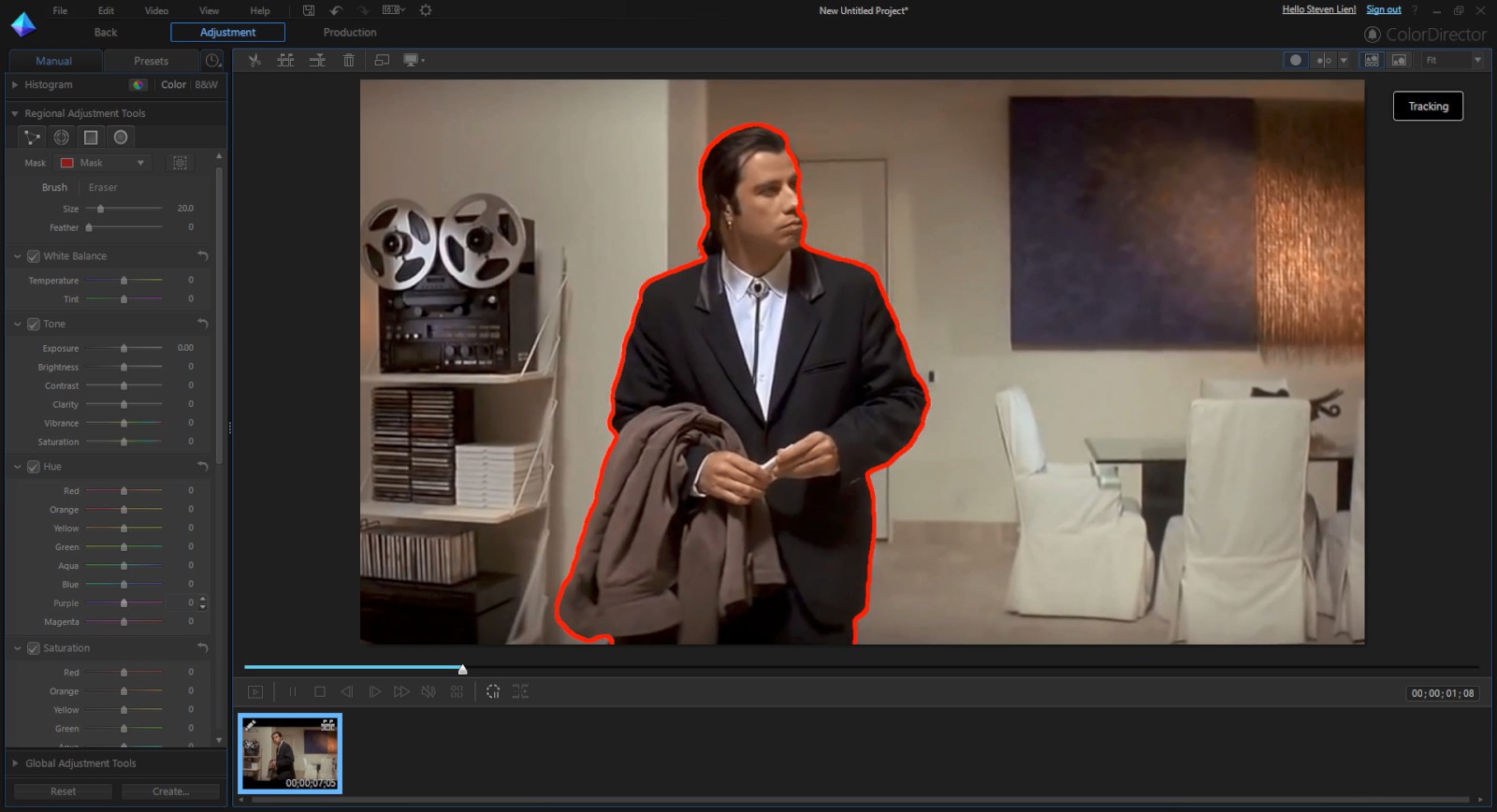The height and width of the screenshot is (812, 1497).
Task: Select the single-circle full view mode
Action: click(1296, 60)
